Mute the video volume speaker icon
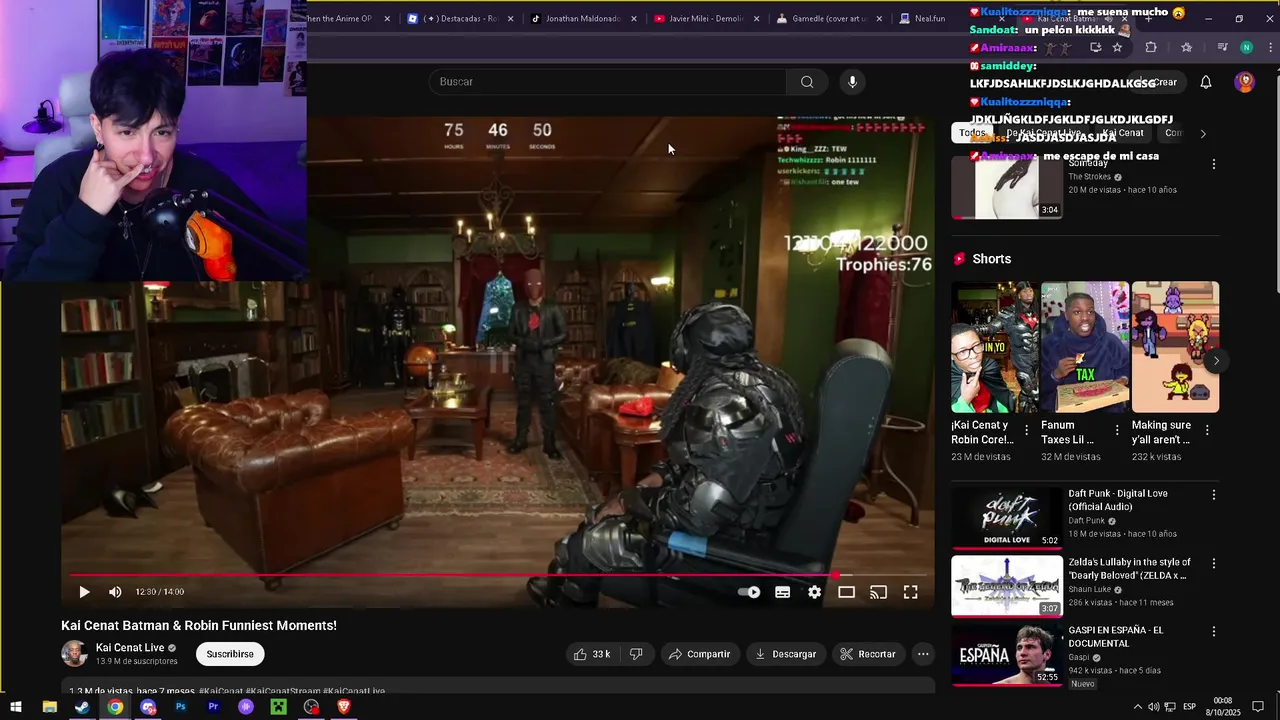Viewport: 1280px width, 720px height. click(x=115, y=592)
